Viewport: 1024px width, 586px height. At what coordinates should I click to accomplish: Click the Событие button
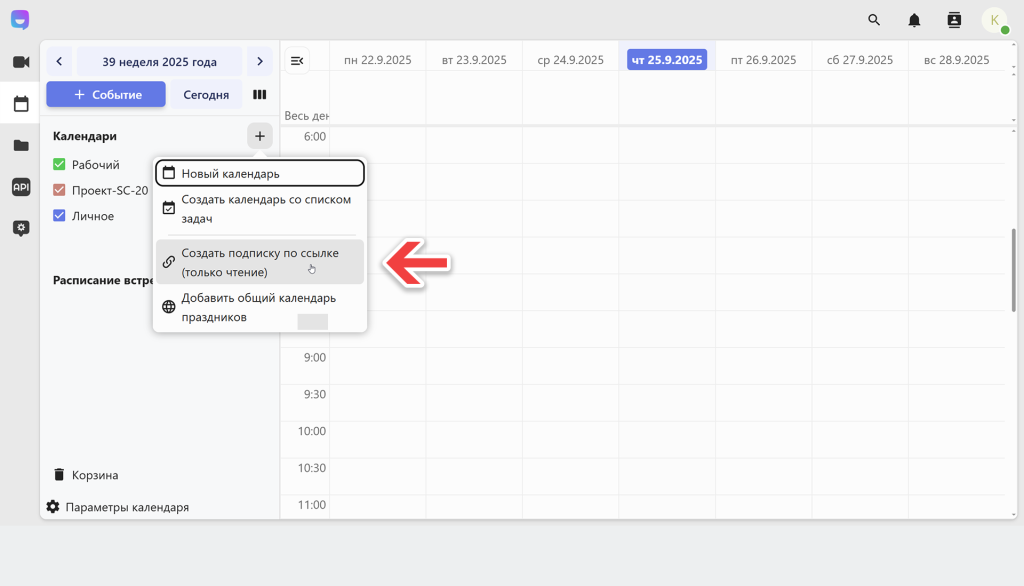point(106,95)
